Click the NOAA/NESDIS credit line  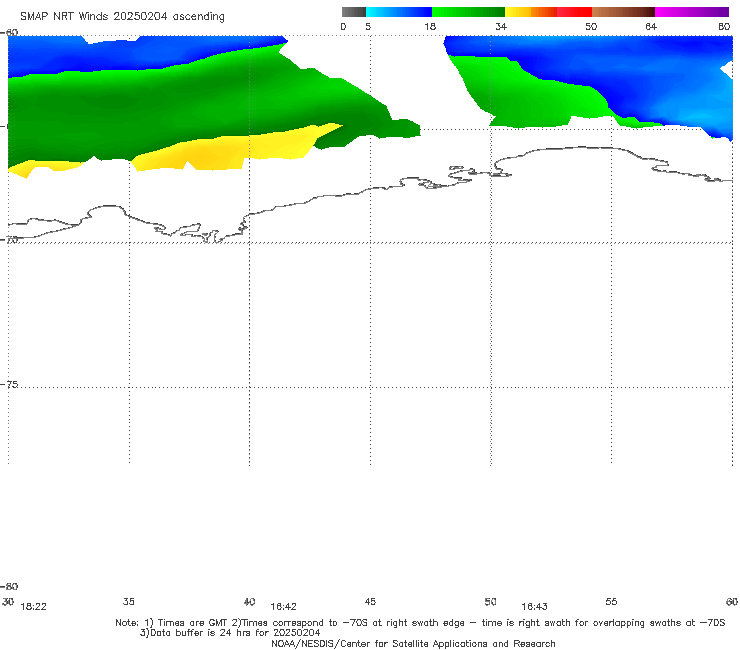(x=413, y=643)
